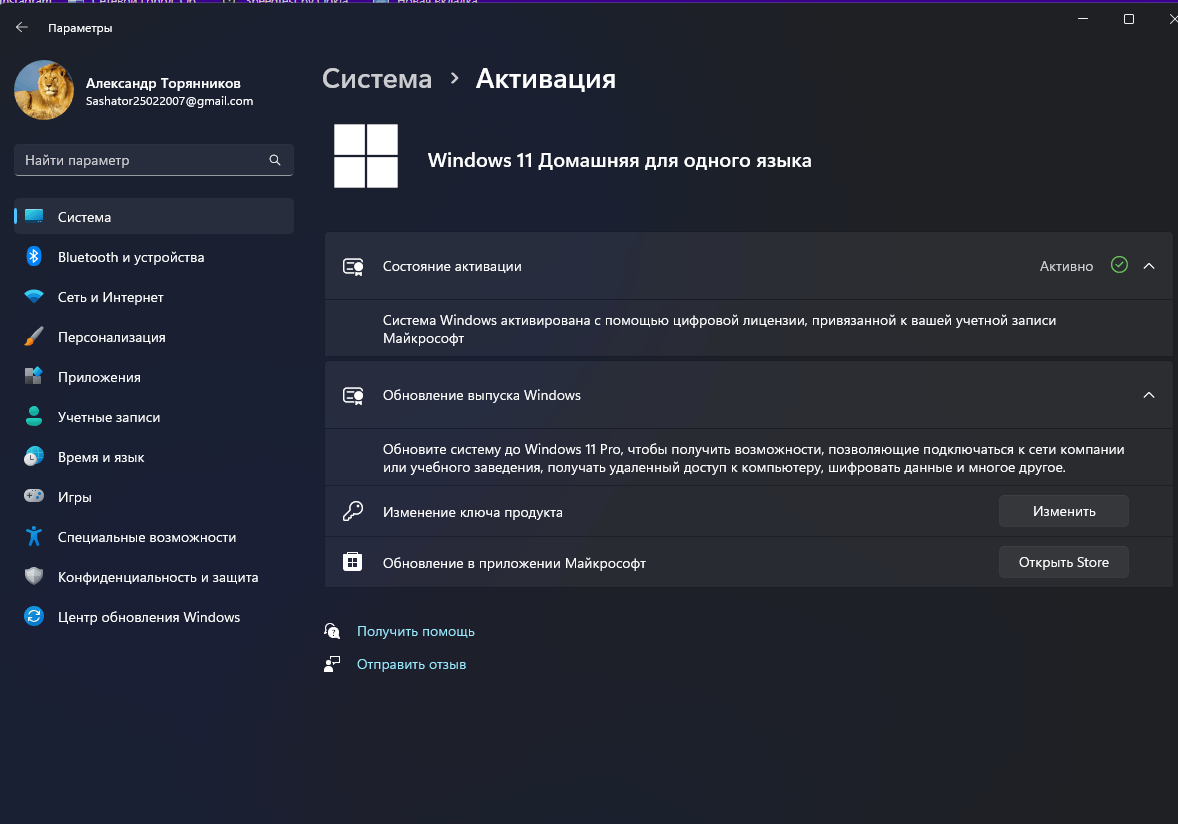This screenshot has width=1178, height=824.
Task: Click the certificate icon beside Состояние активации
Action: pyautogui.click(x=353, y=267)
